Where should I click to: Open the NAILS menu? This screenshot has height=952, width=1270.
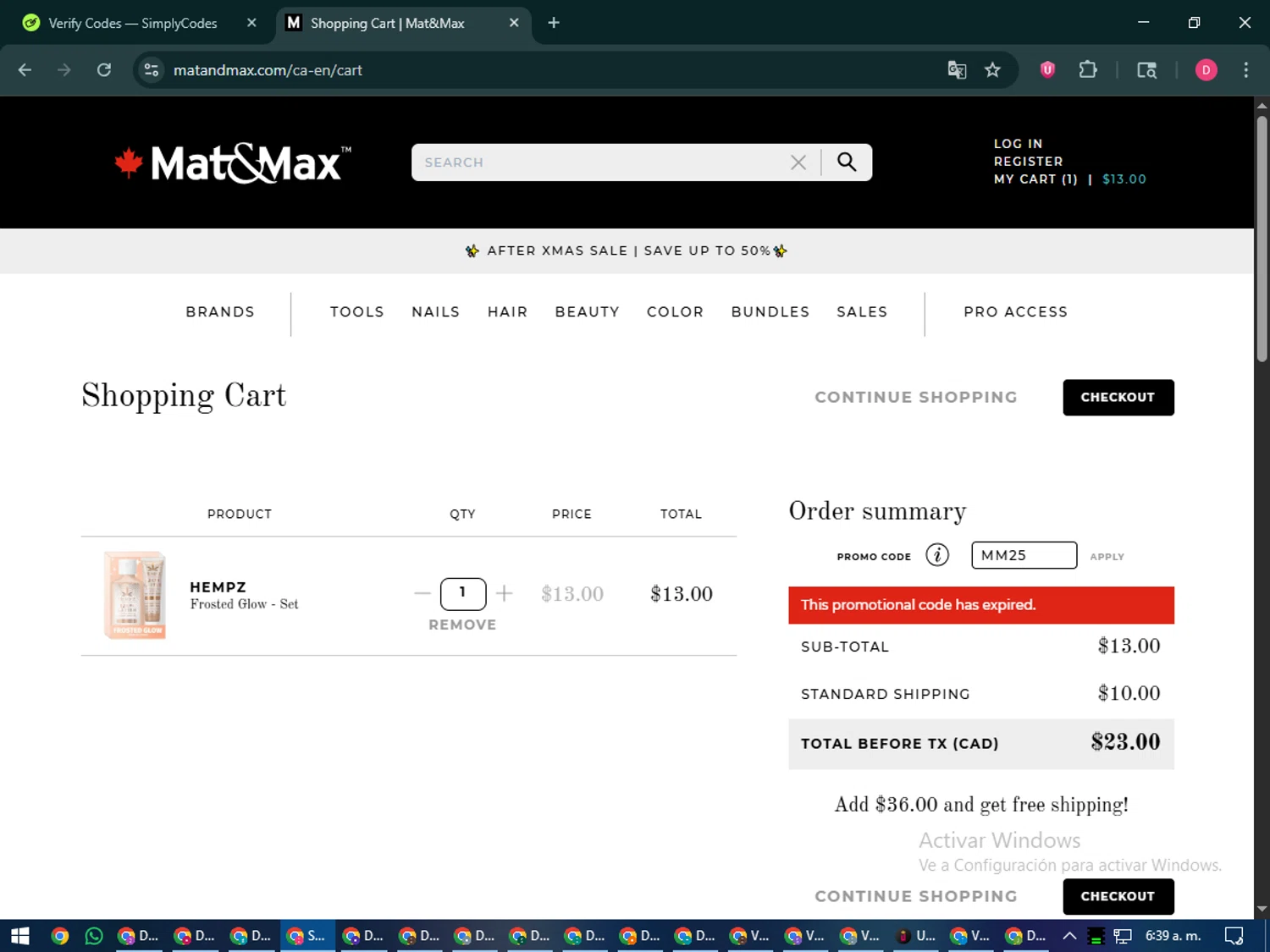click(436, 312)
